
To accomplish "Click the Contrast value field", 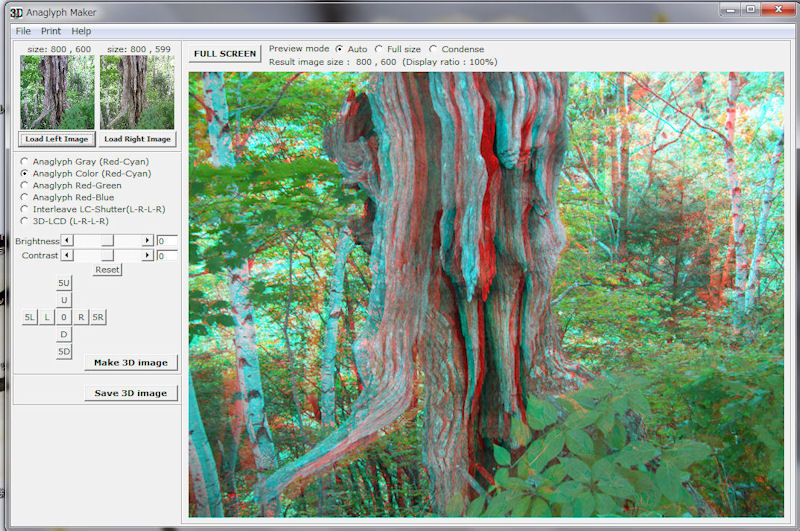I will point(167,256).
